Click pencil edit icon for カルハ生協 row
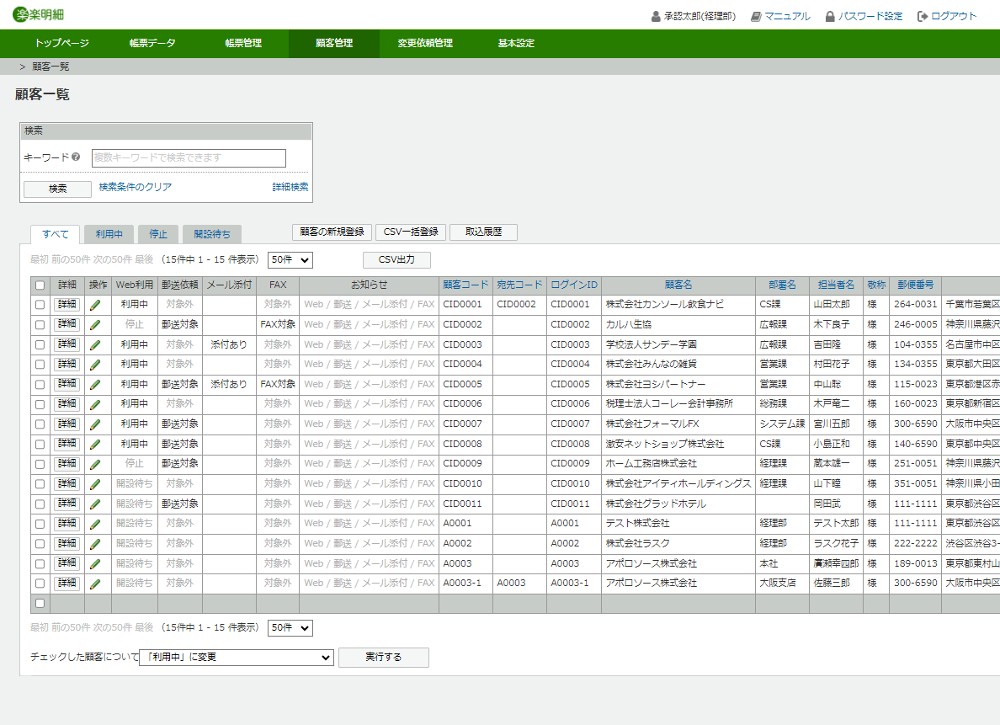This screenshot has width=1000, height=725. (x=96, y=324)
